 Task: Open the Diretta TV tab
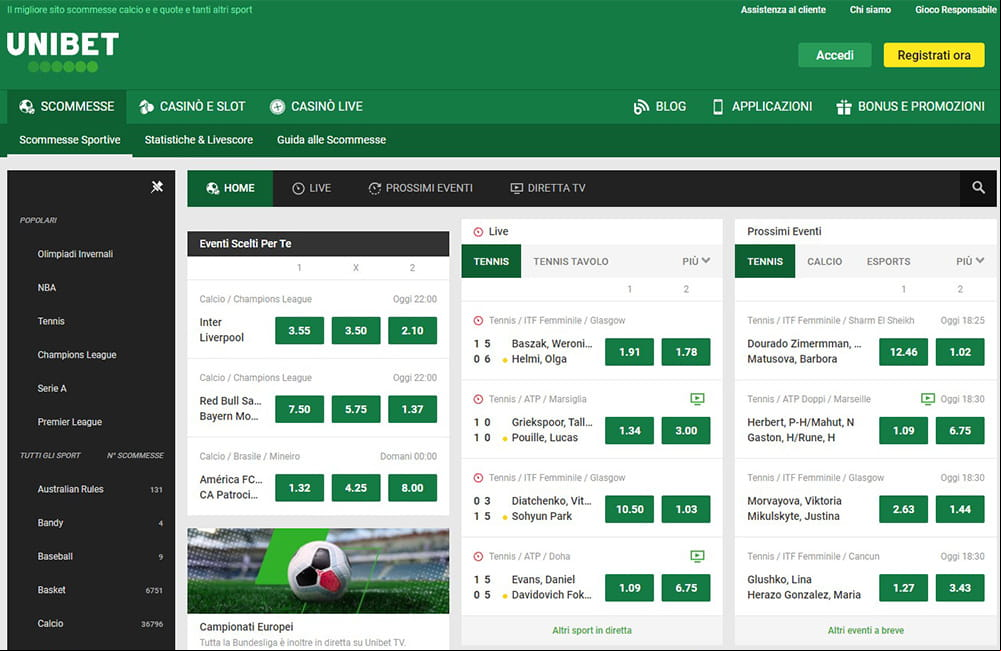tap(548, 188)
